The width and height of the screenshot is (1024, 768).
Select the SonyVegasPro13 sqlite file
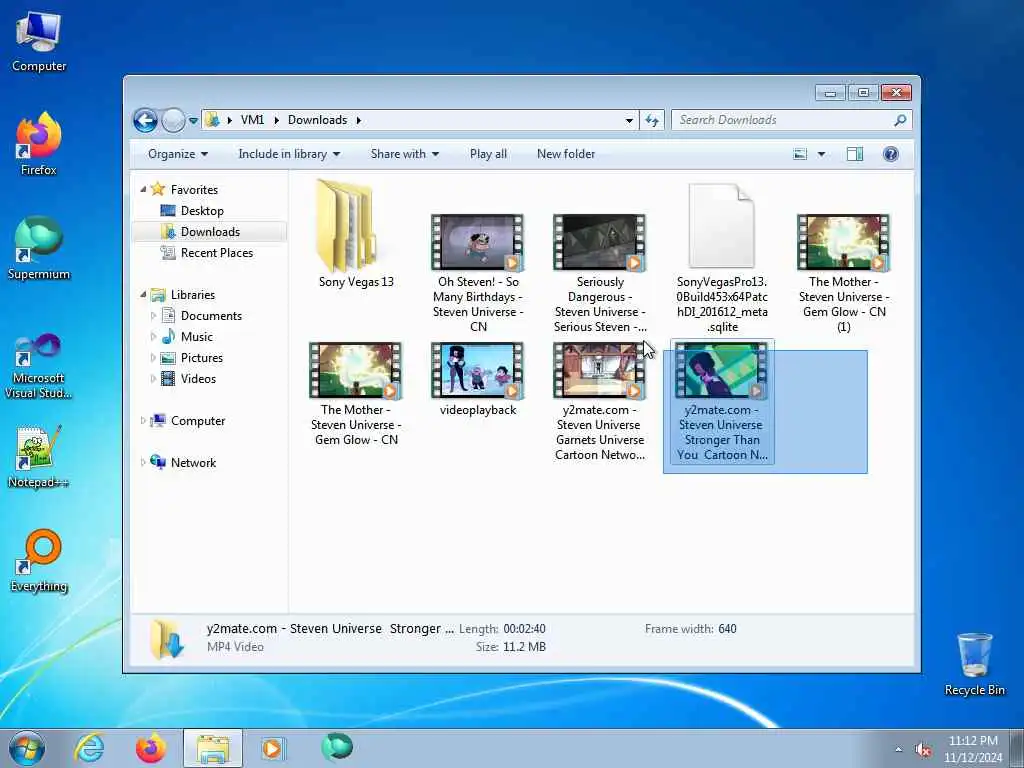(722, 258)
